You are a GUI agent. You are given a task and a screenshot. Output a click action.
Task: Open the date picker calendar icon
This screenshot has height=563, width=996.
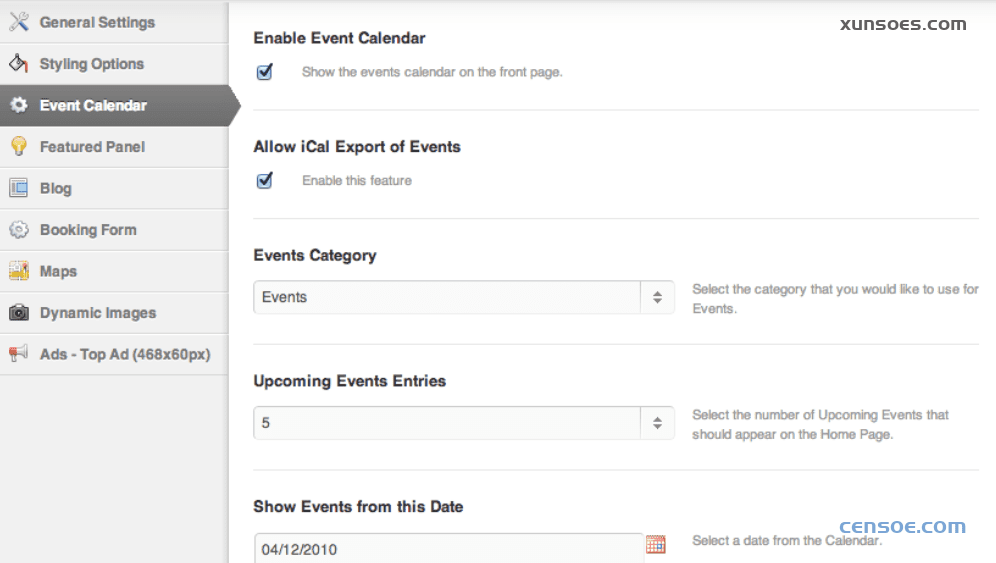point(656,544)
